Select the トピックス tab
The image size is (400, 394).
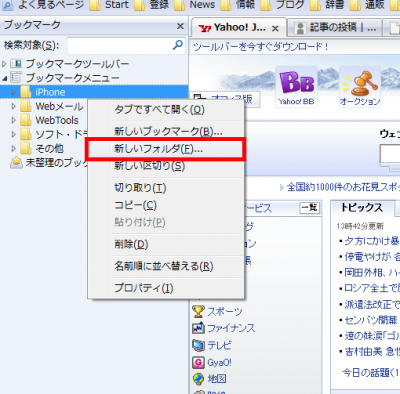coord(363,208)
